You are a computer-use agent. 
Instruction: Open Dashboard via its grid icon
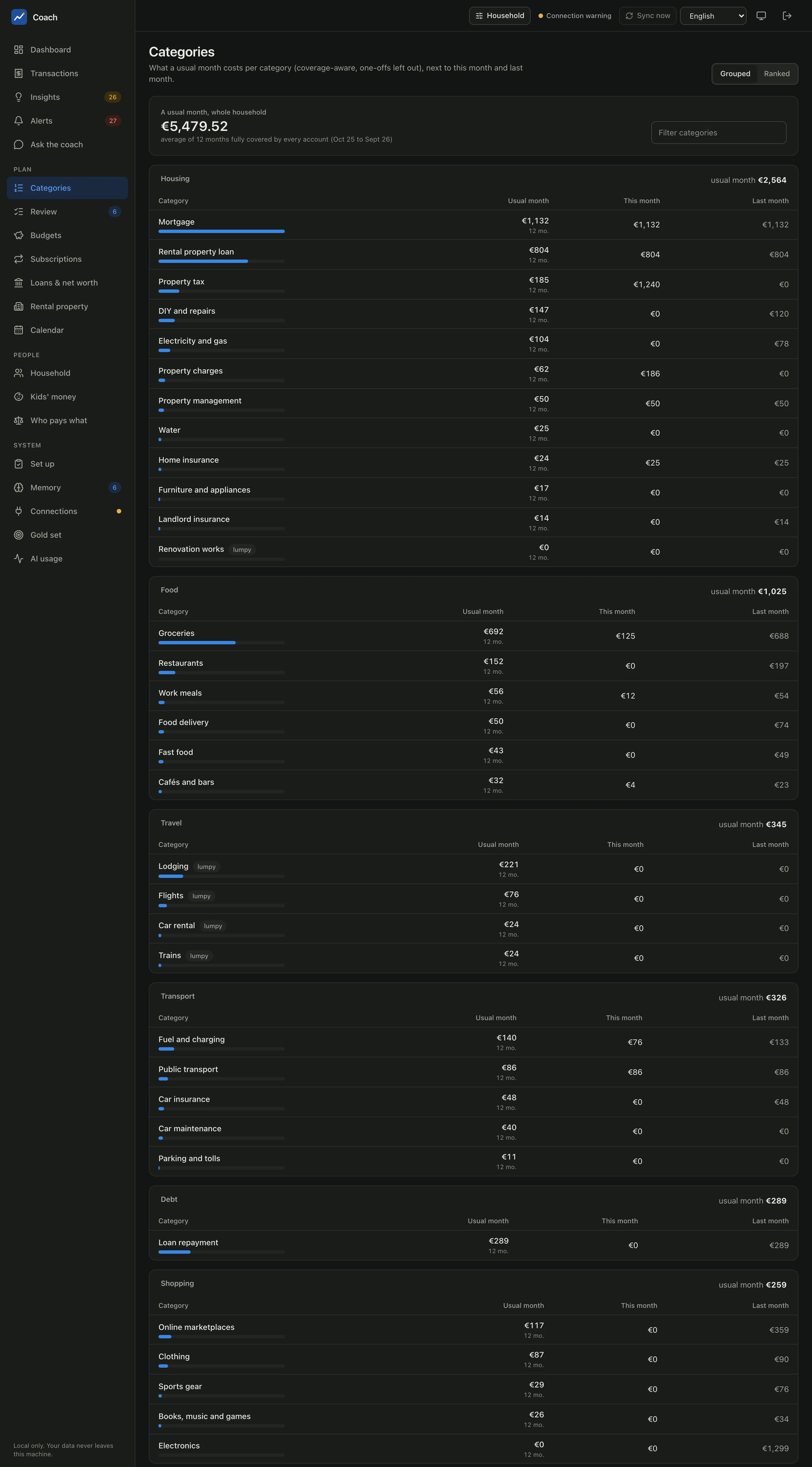19,50
